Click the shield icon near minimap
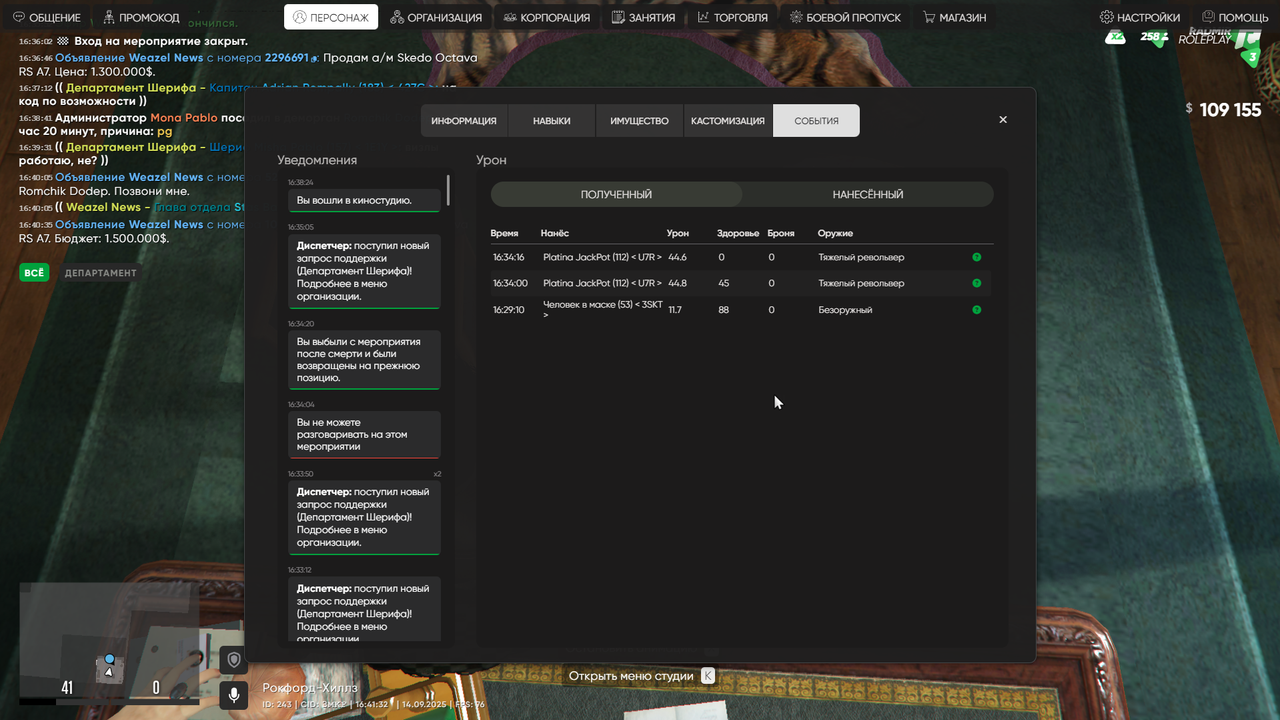 (234, 660)
